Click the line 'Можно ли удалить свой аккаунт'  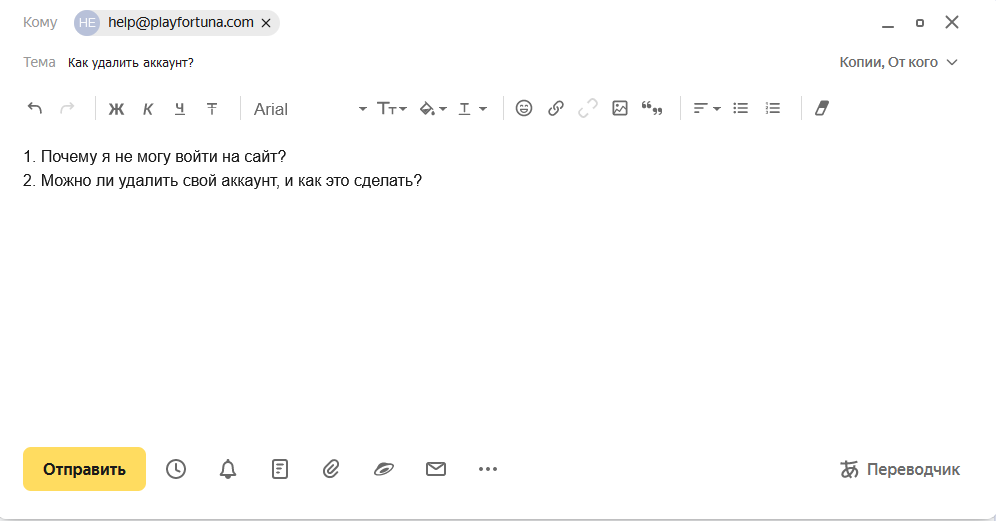222,180
